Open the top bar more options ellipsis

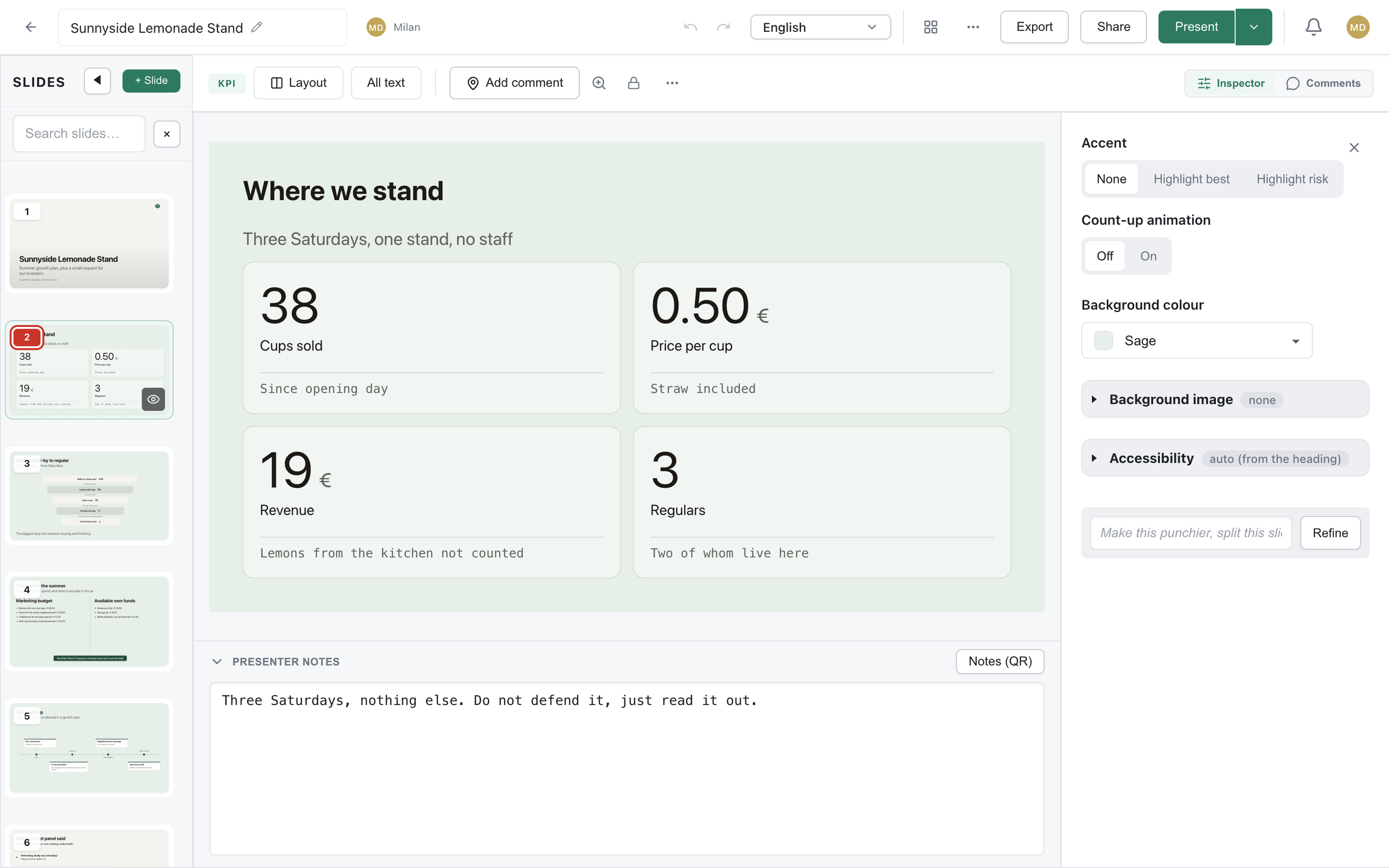[x=973, y=27]
